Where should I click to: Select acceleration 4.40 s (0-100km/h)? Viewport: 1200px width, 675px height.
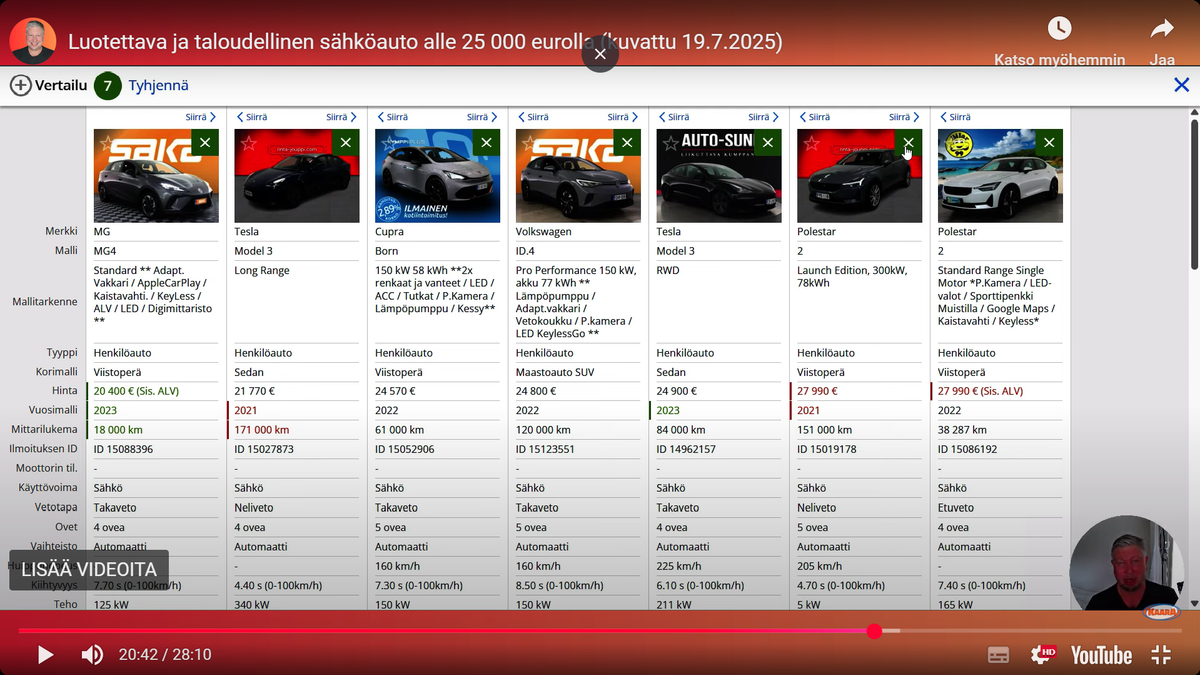pyautogui.click(x=278, y=585)
